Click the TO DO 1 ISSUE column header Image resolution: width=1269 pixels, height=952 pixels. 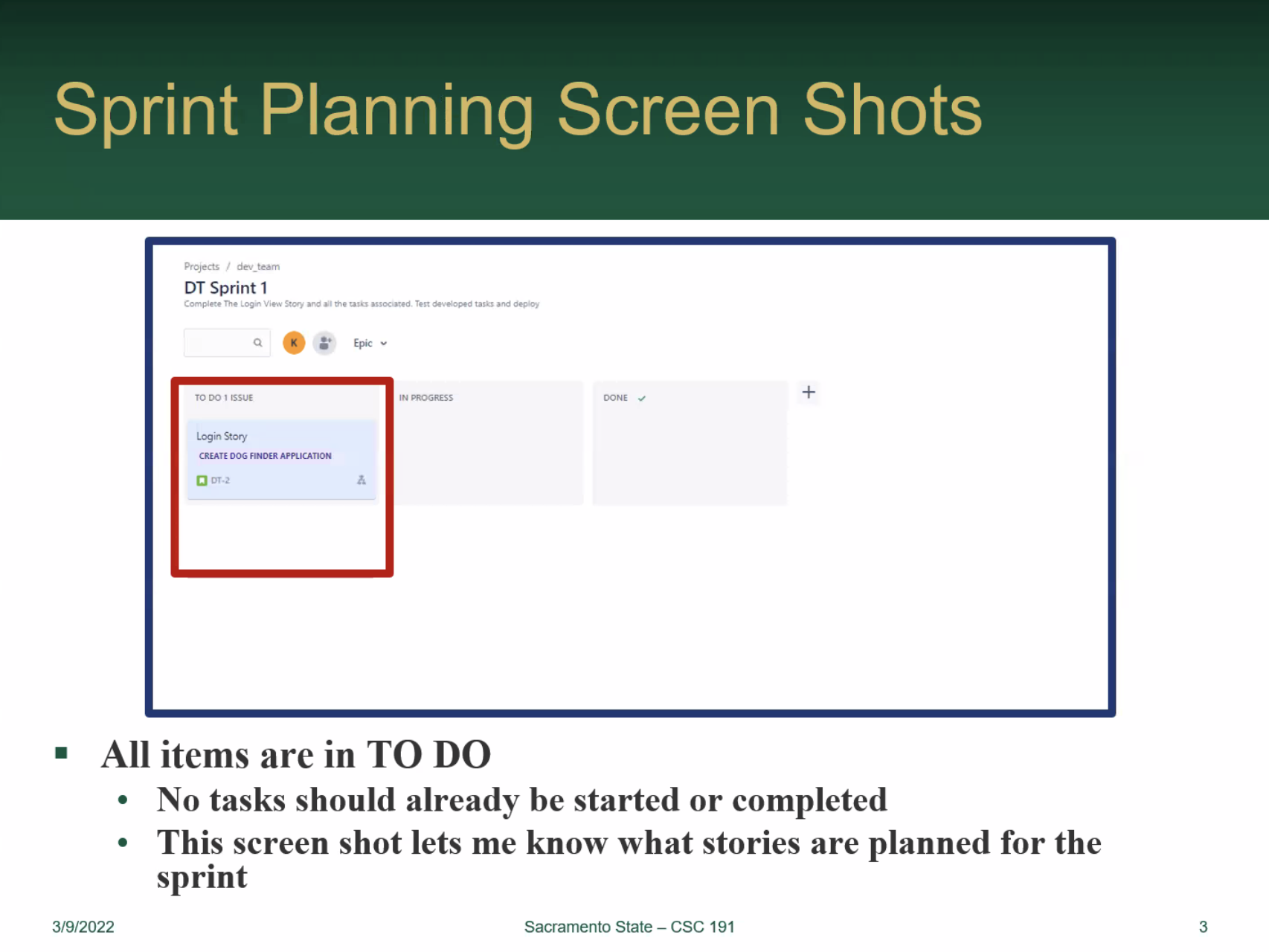pos(224,398)
